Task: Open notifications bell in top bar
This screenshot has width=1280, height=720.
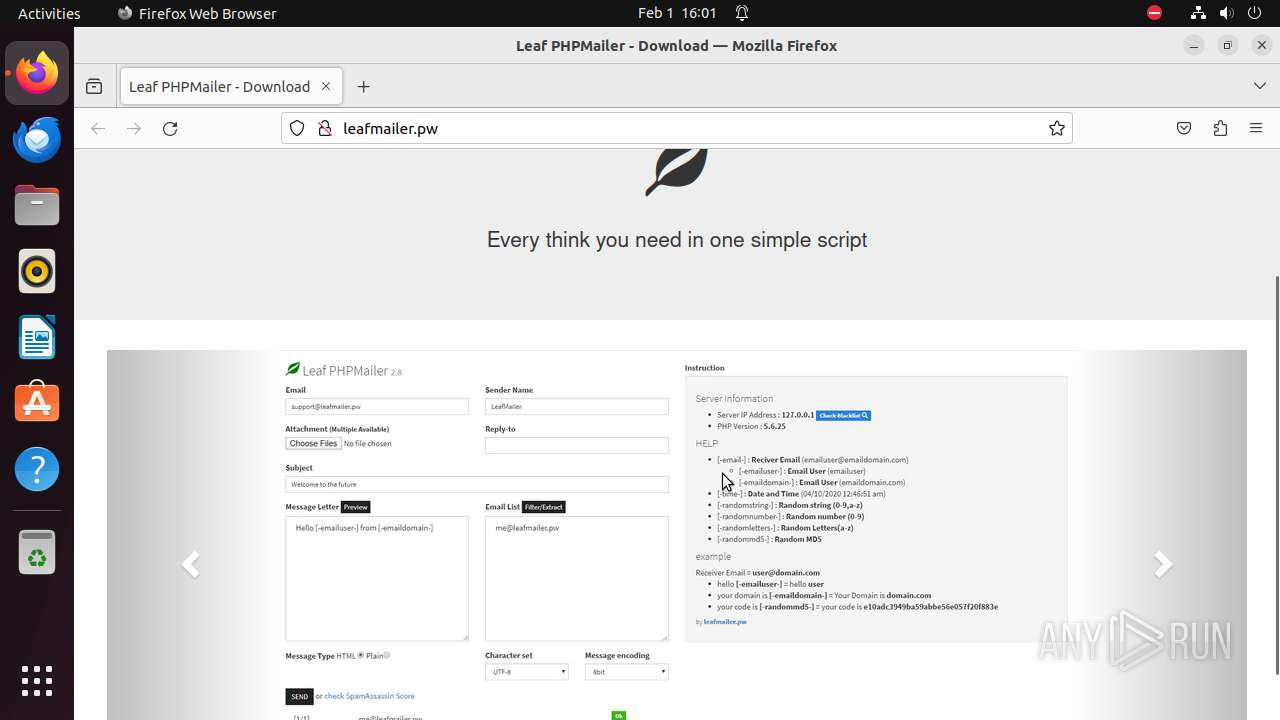Action: coord(742,13)
